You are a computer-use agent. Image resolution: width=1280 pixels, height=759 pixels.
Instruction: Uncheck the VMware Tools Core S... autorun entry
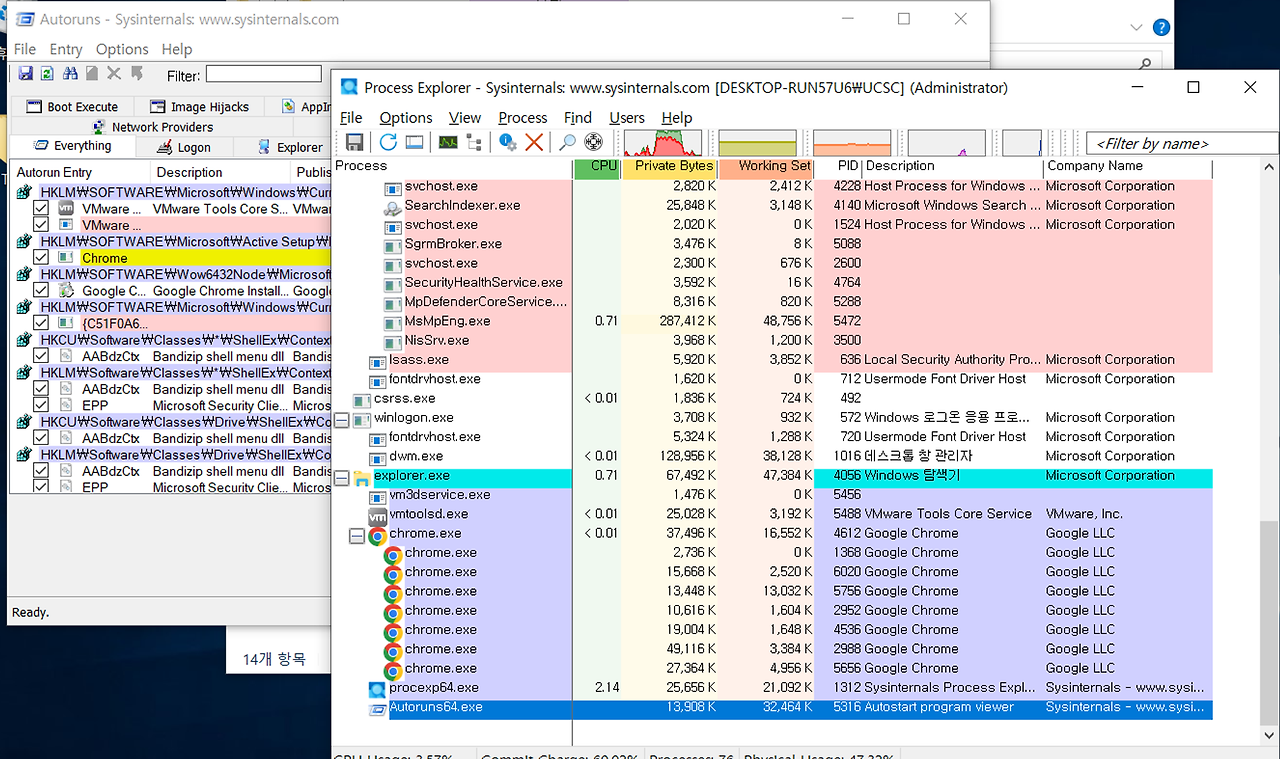tap(41, 209)
